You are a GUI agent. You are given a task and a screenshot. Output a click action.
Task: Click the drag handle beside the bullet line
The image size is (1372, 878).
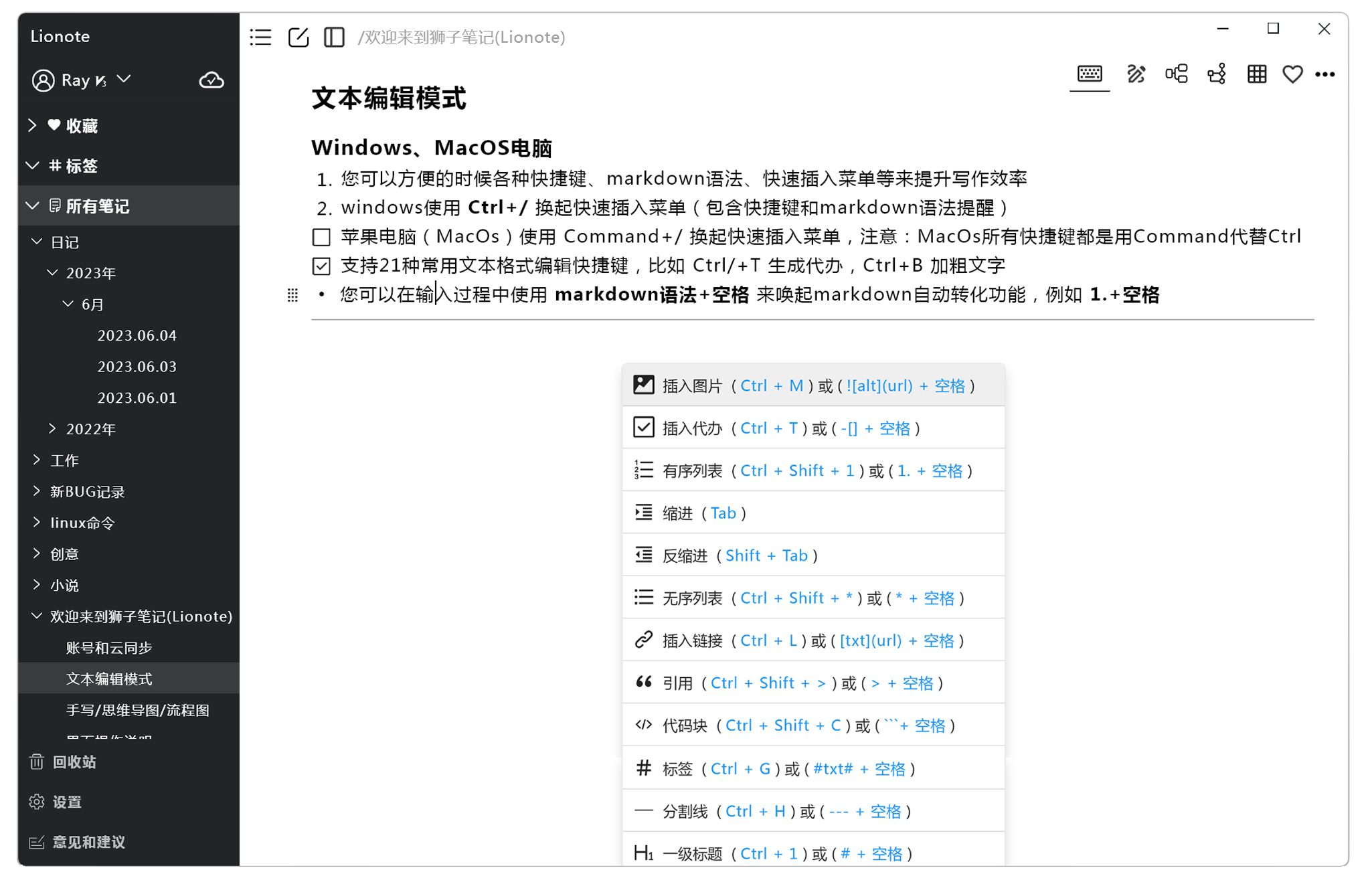[292, 295]
